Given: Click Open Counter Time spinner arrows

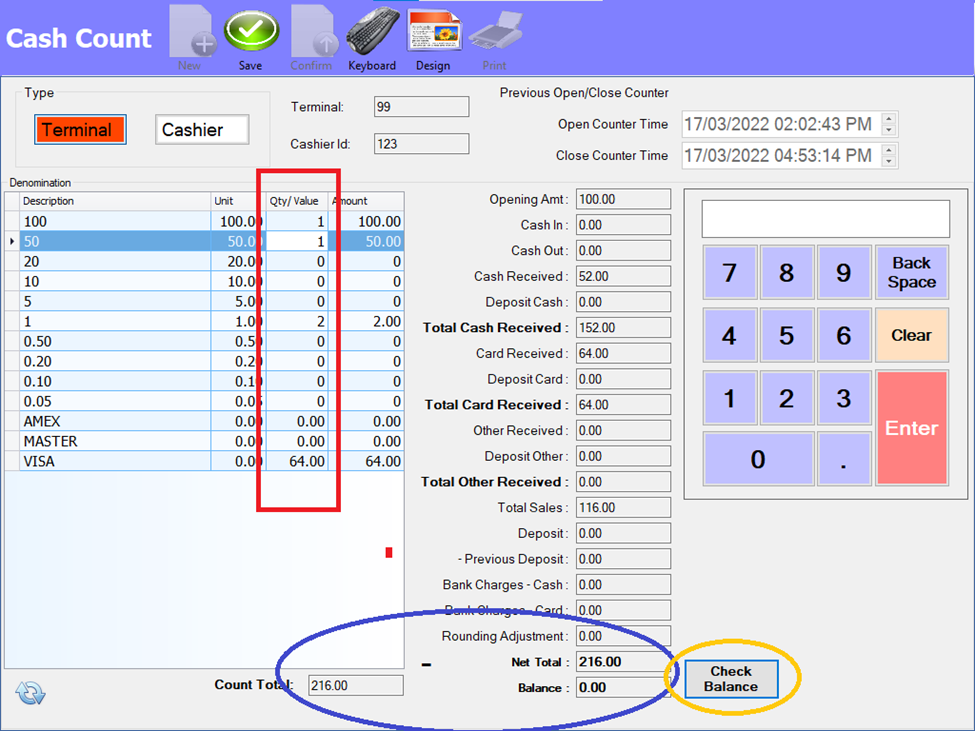Looking at the screenshot, I should [x=889, y=124].
